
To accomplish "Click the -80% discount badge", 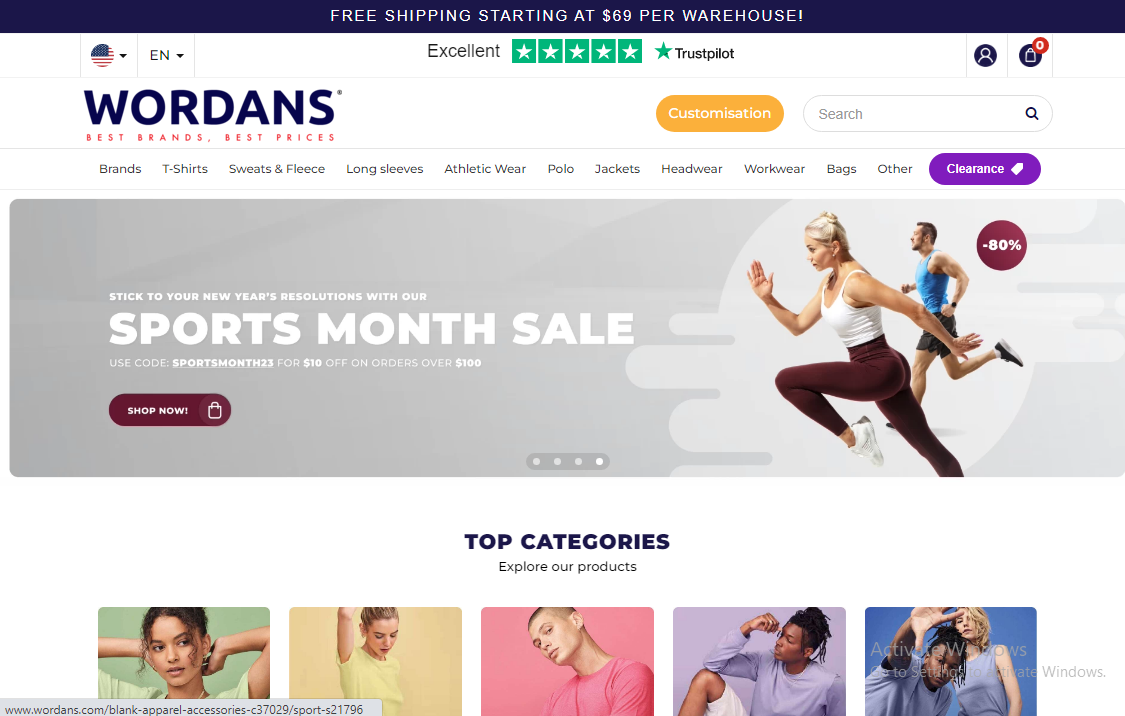I will (x=1002, y=245).
